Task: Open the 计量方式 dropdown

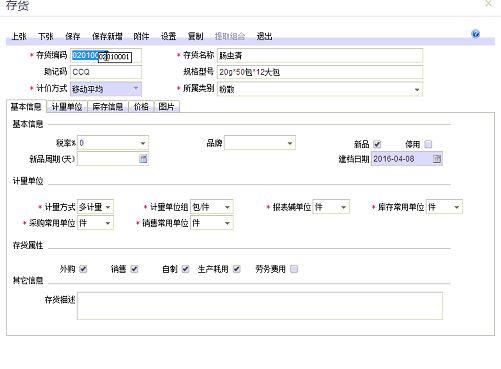Action: (108, 207)
